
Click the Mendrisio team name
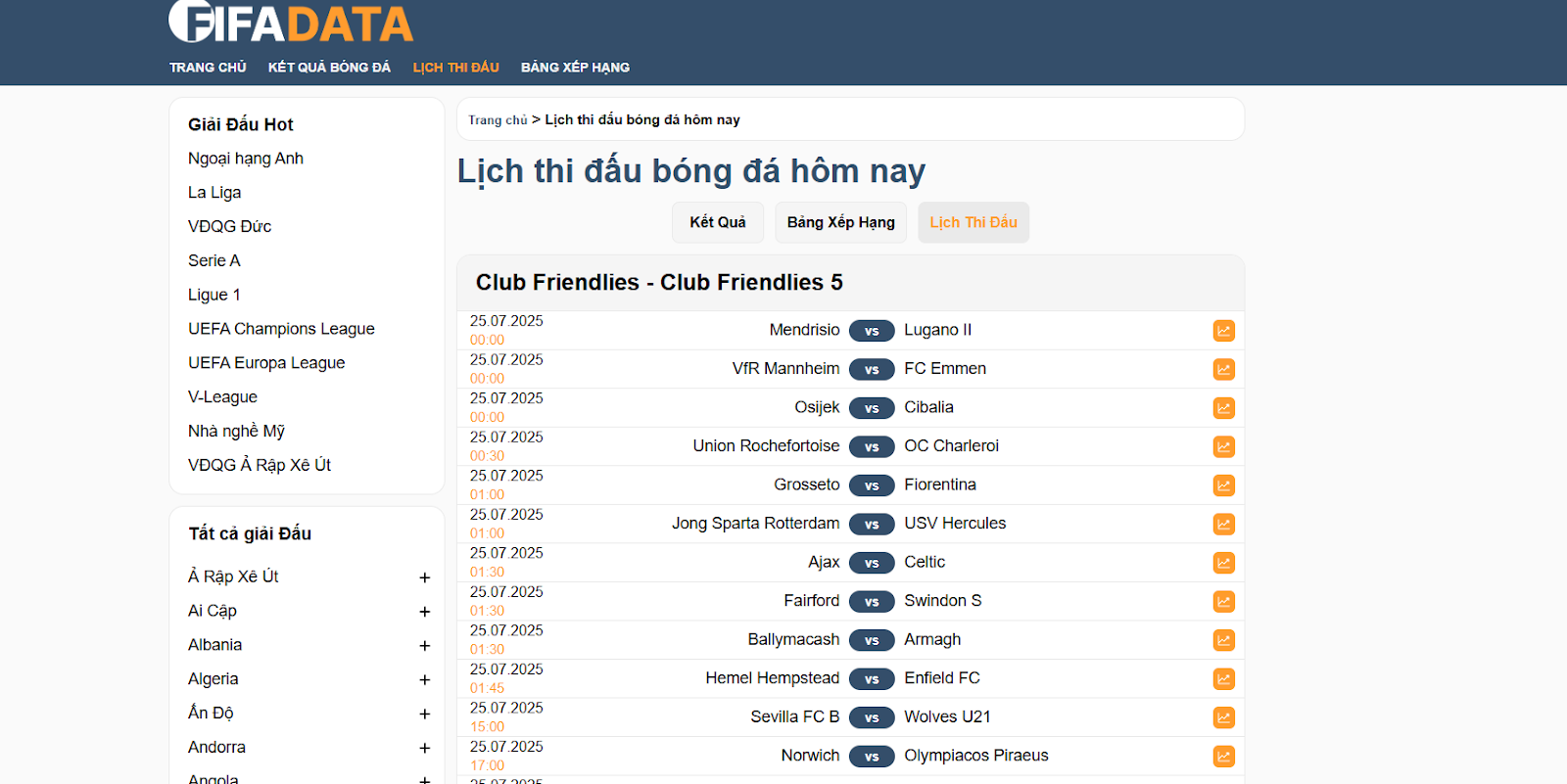(x=804, y=330)
